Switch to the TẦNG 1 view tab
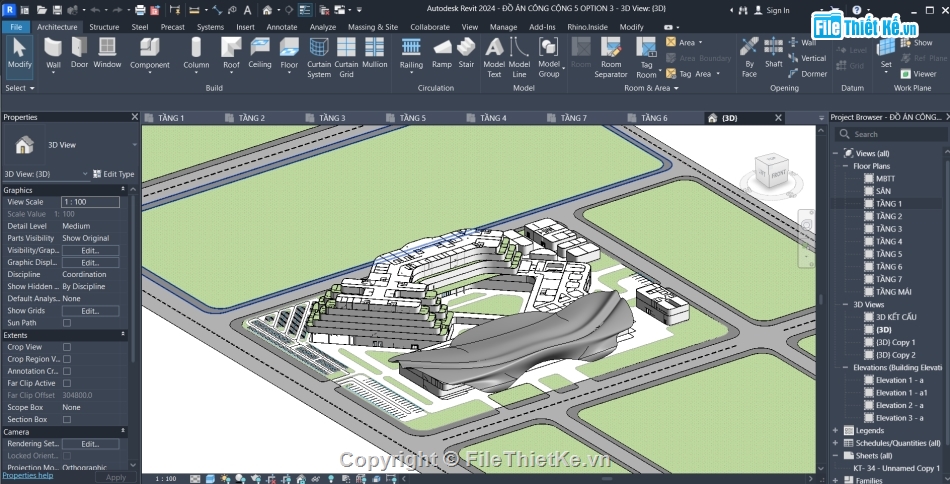 [170, 118]
